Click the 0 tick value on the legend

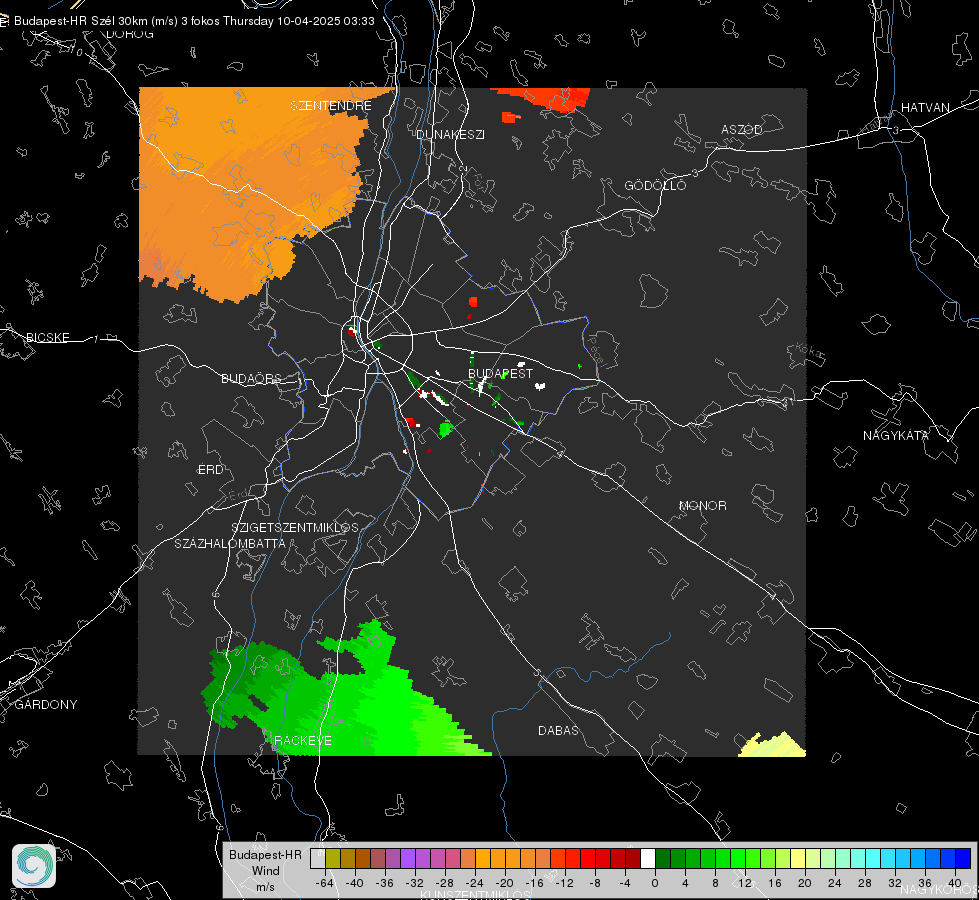[x=655, y=883]
